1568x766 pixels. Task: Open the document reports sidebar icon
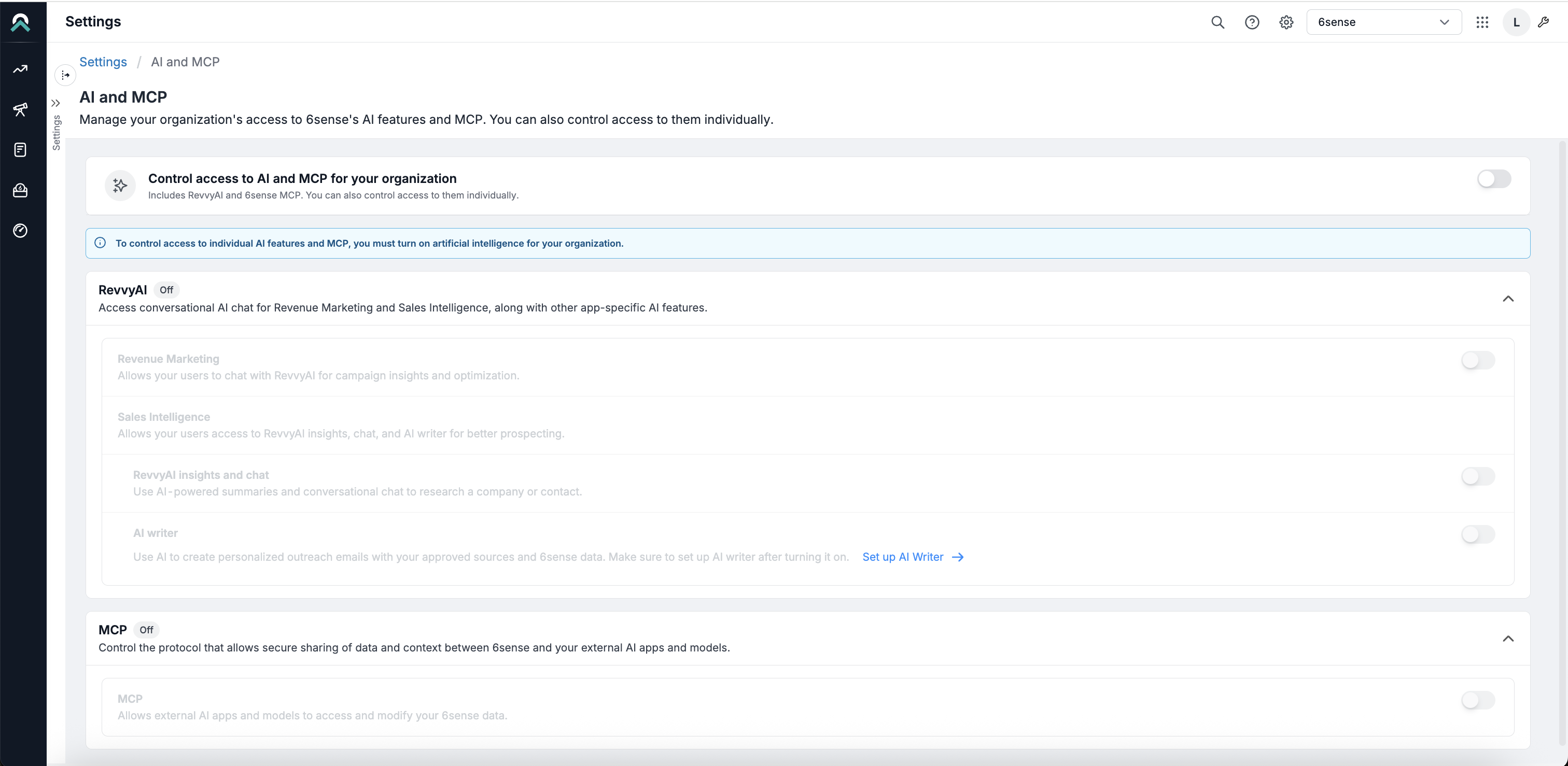[20, 150]
